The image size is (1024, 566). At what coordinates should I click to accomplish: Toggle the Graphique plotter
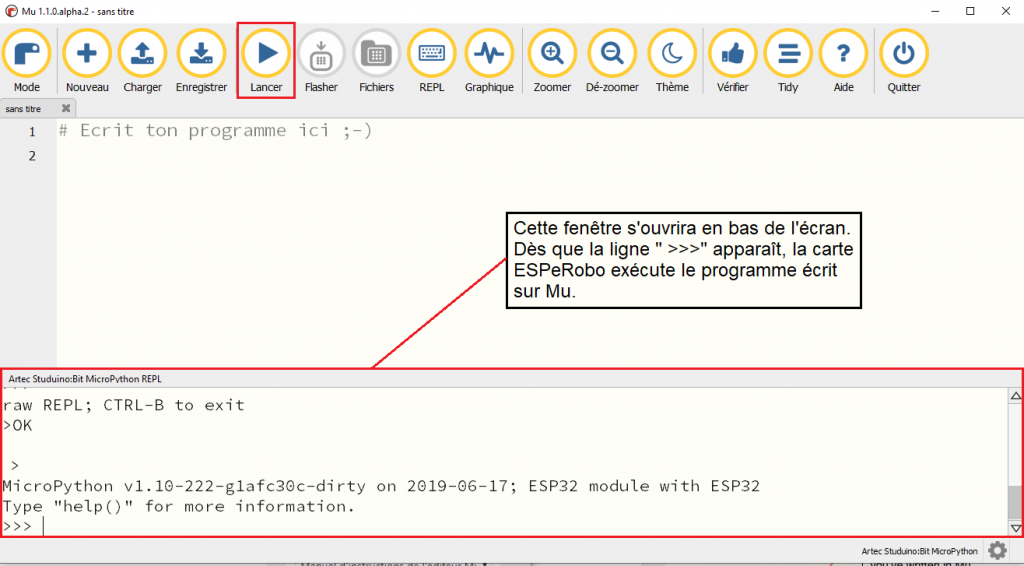pyautogui.click(x=489, y=55)
